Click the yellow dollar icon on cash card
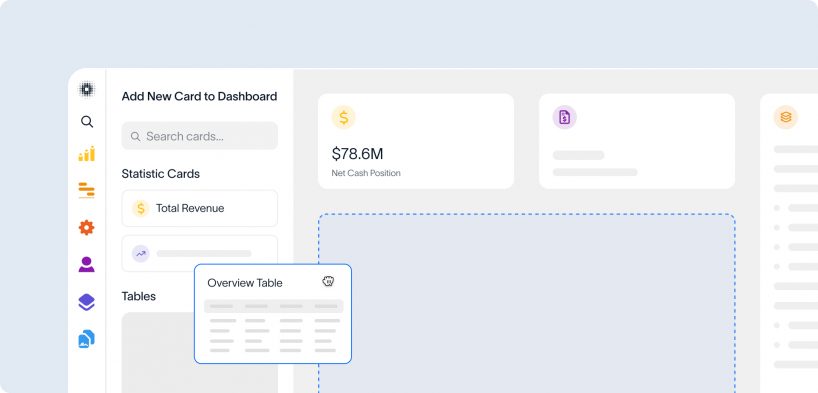The width and height of the screenshot is (818, 393). 343,117
